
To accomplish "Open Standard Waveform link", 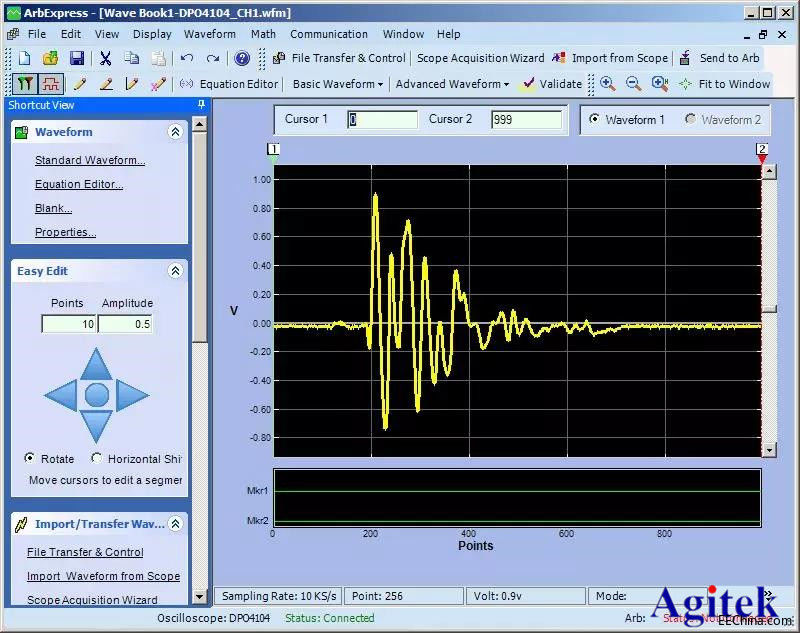I will pyautogui.click(x=90, y=160).
